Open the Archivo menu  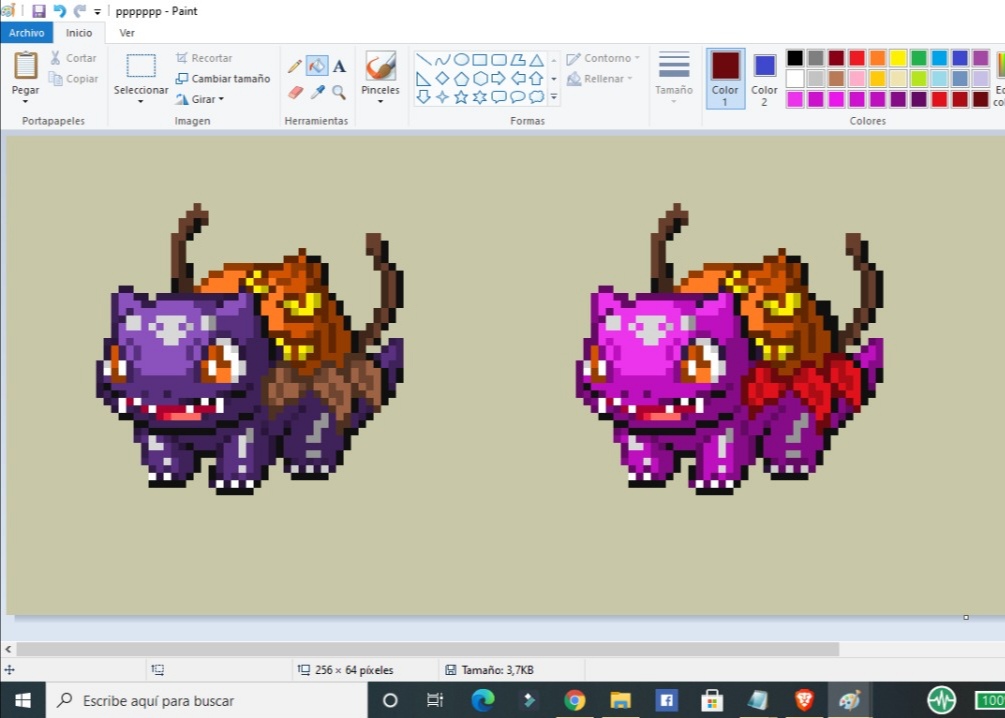click(26, 33)
